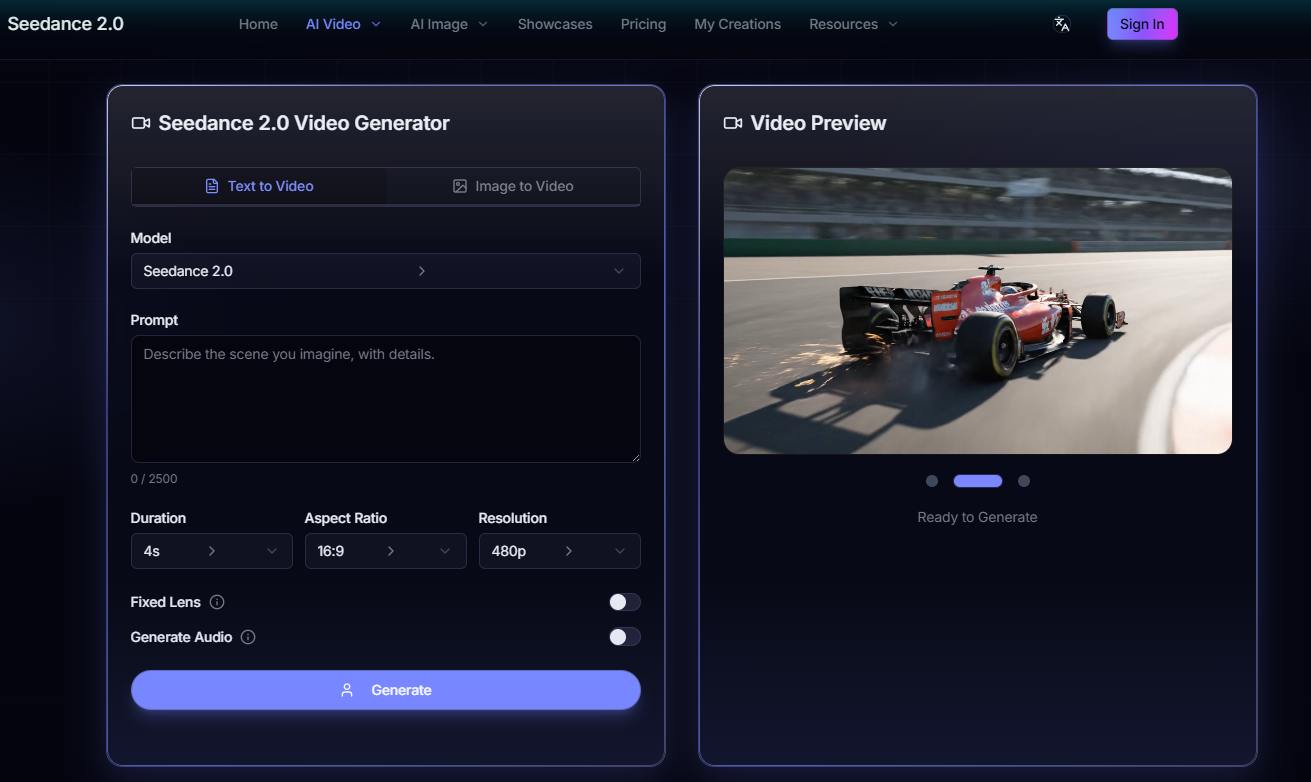Click the video camera icon beside Seedance 2.0 Video Generator
The width and height of the screenshot is (1311, 782).
(140, 123)
